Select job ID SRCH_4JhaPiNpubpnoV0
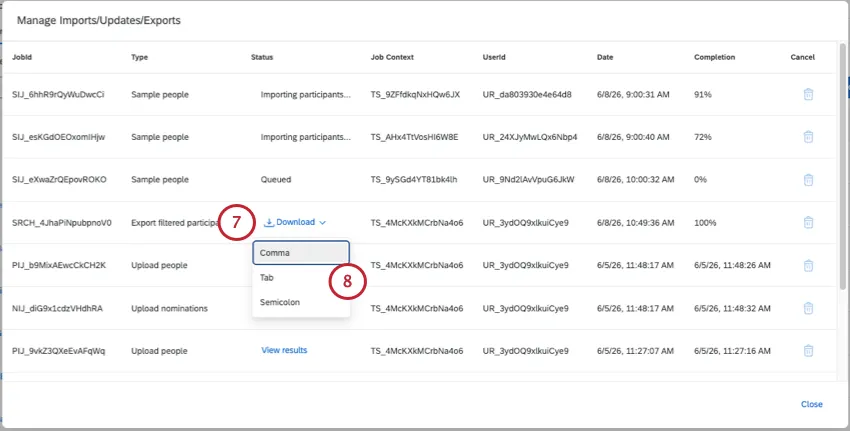Image resolution: width=850 pixels, height=431 pixels. (x=62, y=222)
